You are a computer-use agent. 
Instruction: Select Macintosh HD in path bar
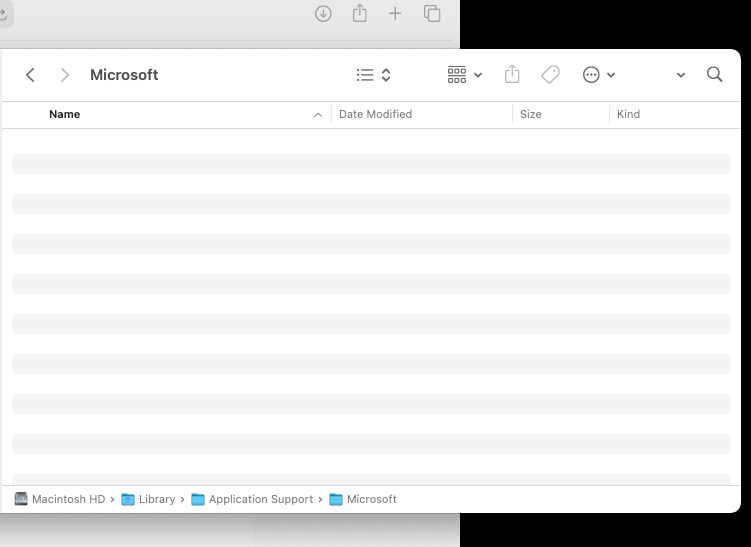pyautogui.click(x=59, y=499)
